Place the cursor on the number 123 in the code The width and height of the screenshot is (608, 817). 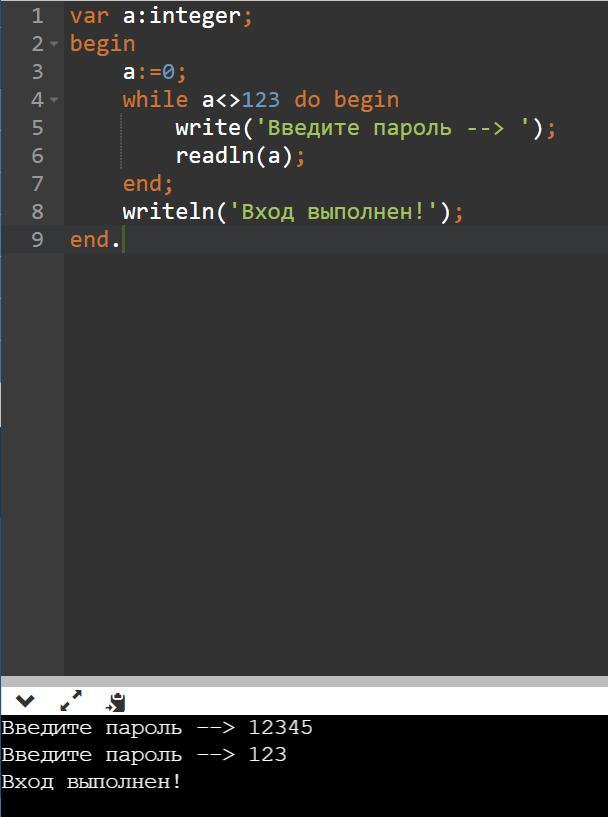coord(260,100)
